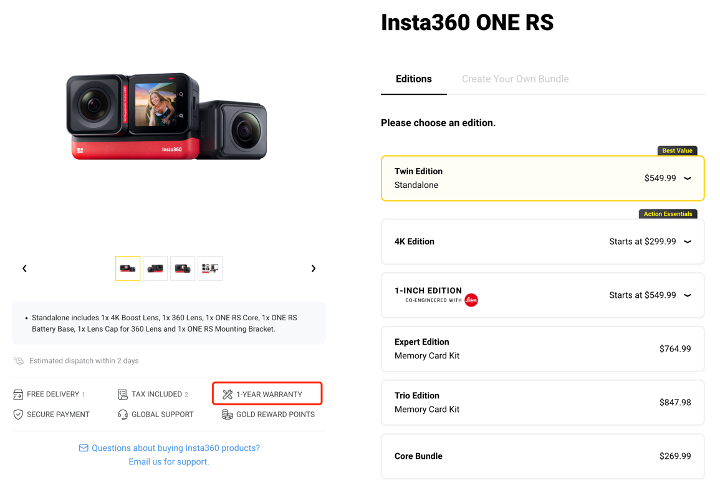This screenshot has height=482, width=720.
Task: Click the free delivery truck icon
Action: [19, 395]
